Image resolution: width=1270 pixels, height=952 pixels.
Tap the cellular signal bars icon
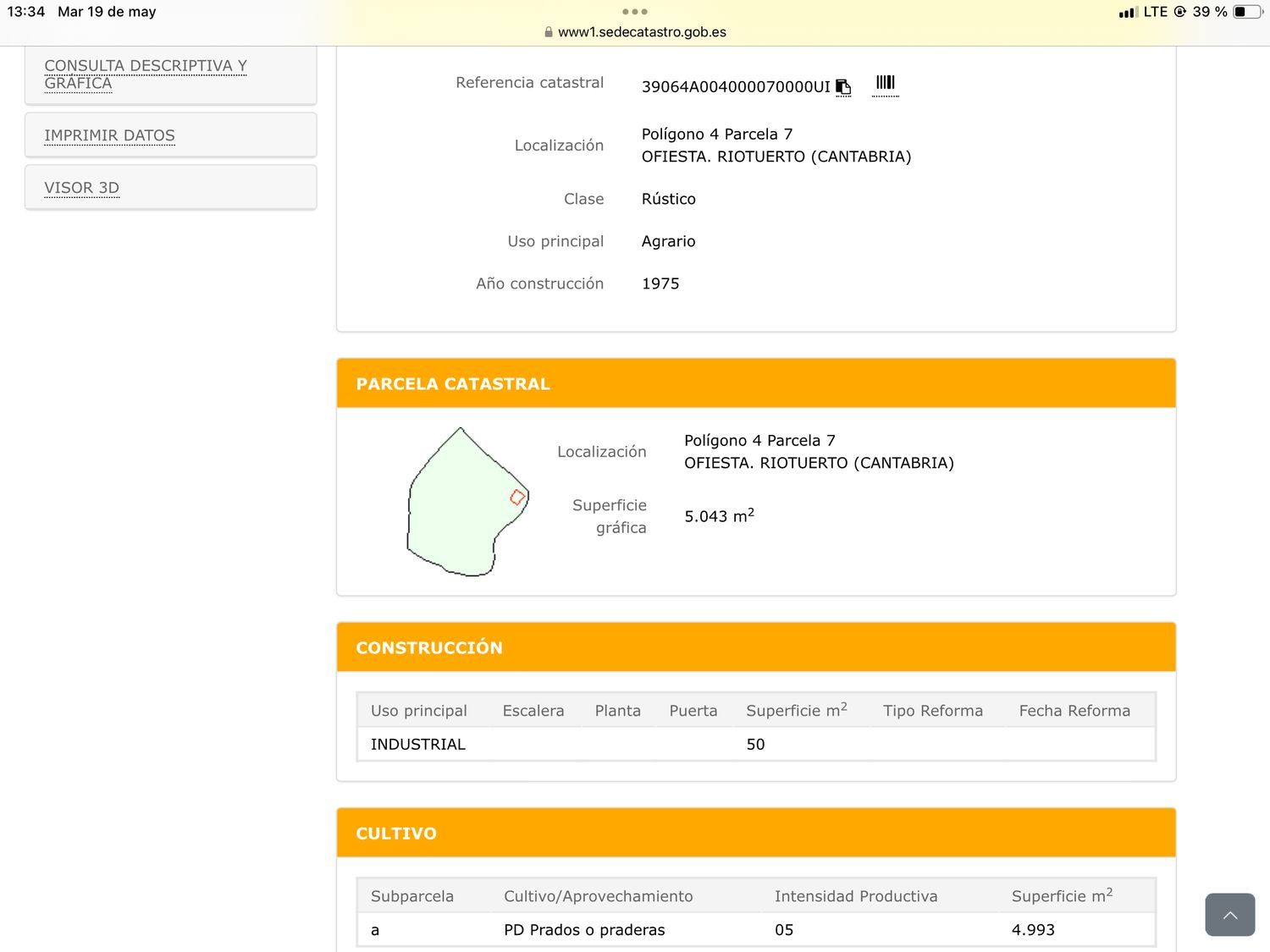coord(1128,13)
